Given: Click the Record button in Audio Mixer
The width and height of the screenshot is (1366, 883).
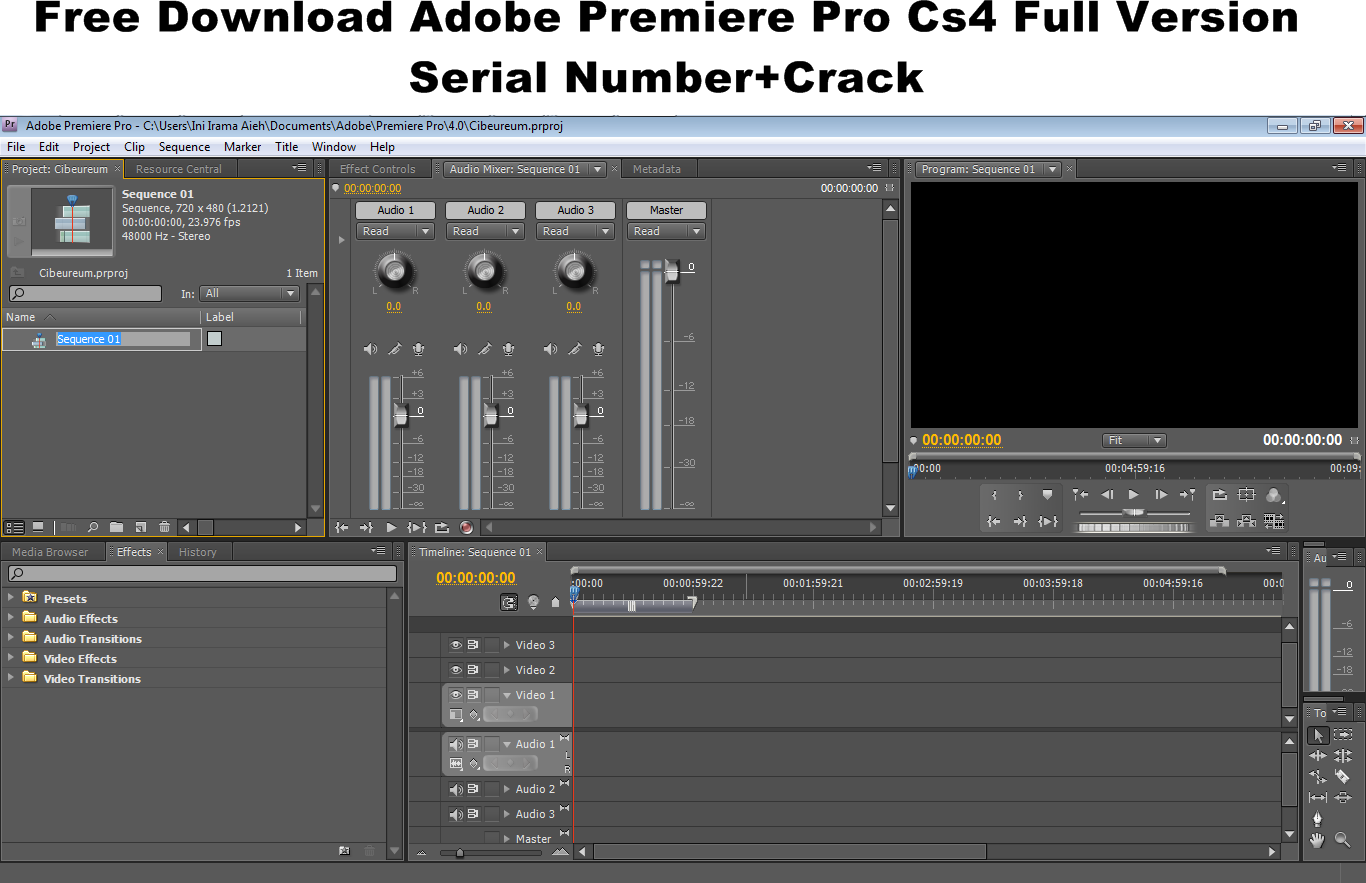Looking at the screenshot, I should tap(466, 527).
